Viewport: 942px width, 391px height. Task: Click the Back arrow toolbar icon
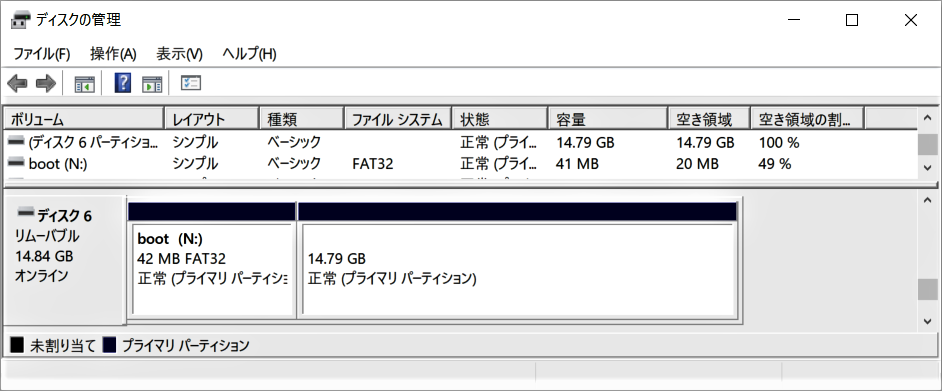[x=17, y=83]
